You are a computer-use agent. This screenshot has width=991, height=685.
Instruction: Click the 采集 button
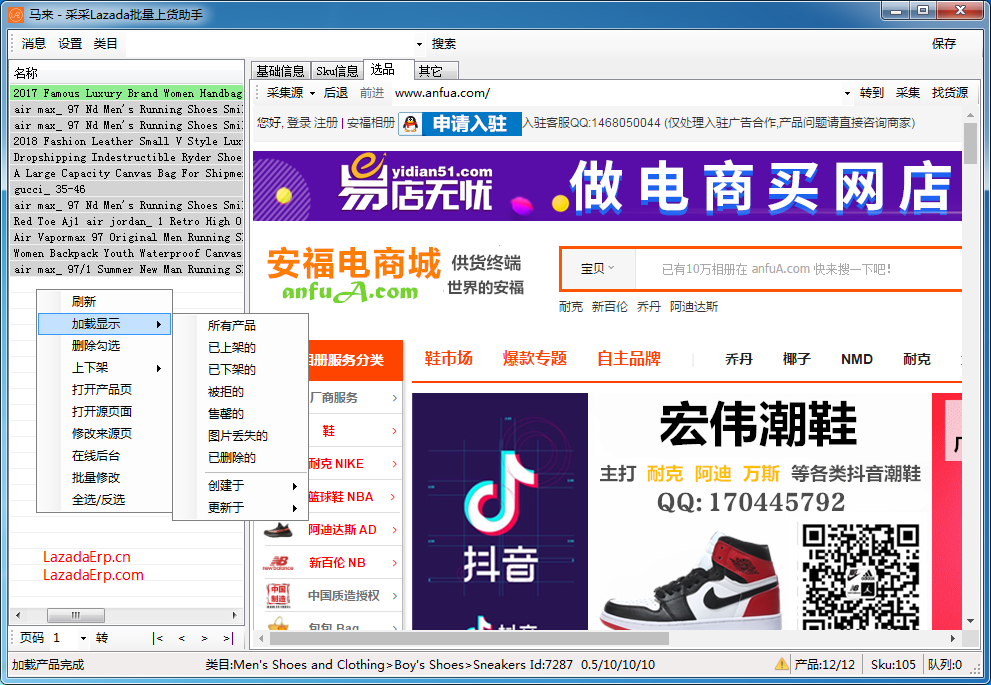(x=908, y=93)
